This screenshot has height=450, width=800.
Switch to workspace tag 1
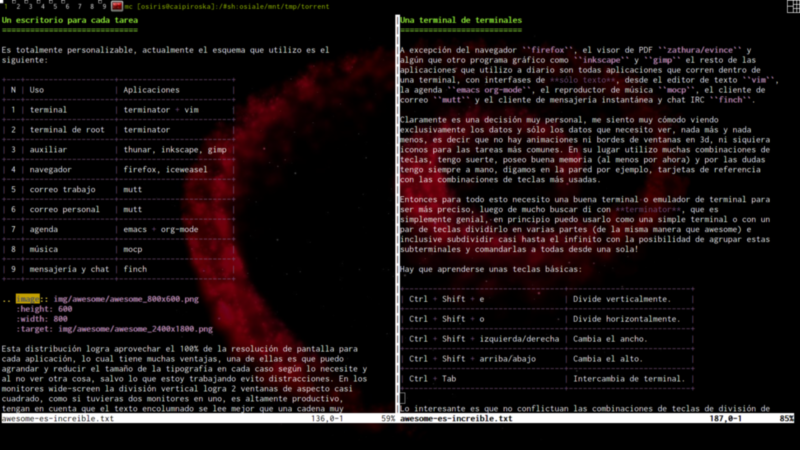click(x=5, y=6)
